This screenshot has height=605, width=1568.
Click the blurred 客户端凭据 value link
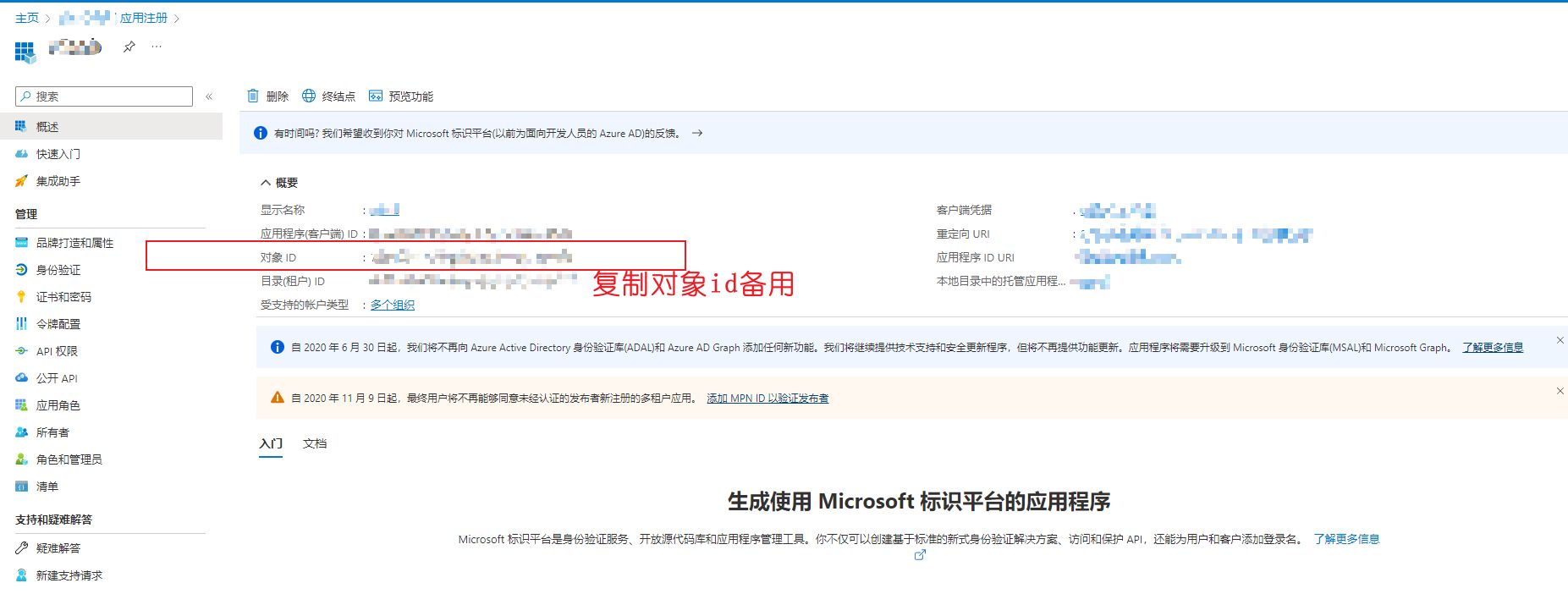coord(1117,211)
